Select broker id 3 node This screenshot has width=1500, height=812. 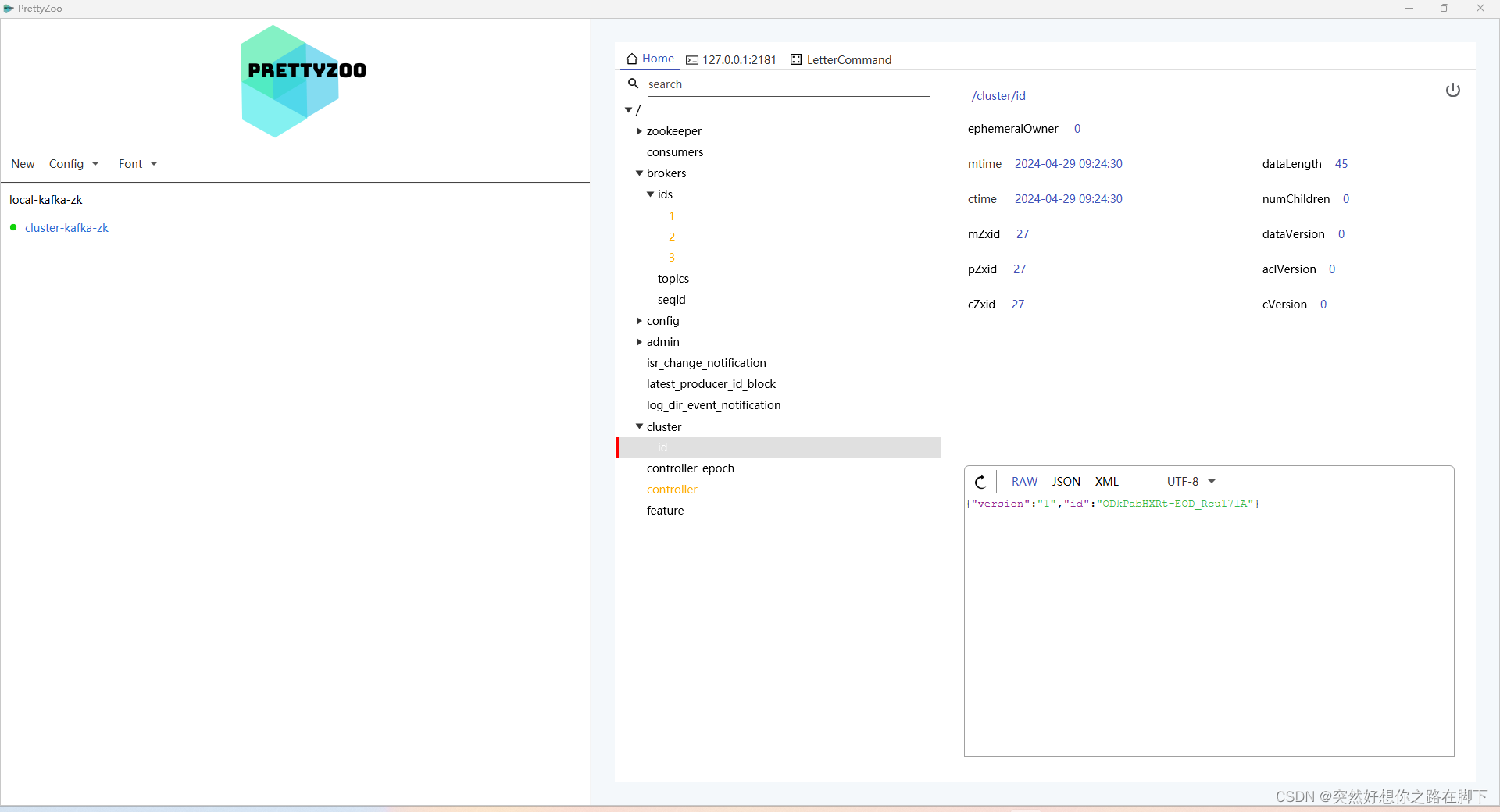[x=671, y=258]
